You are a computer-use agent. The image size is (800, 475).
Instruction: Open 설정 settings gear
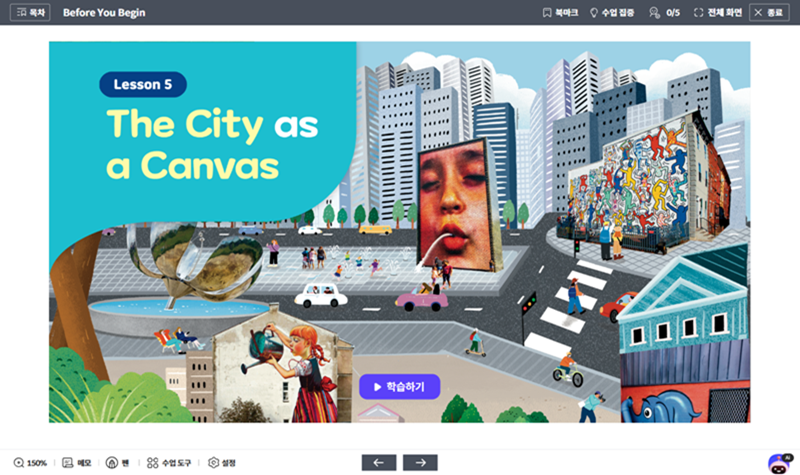point(222,463)
